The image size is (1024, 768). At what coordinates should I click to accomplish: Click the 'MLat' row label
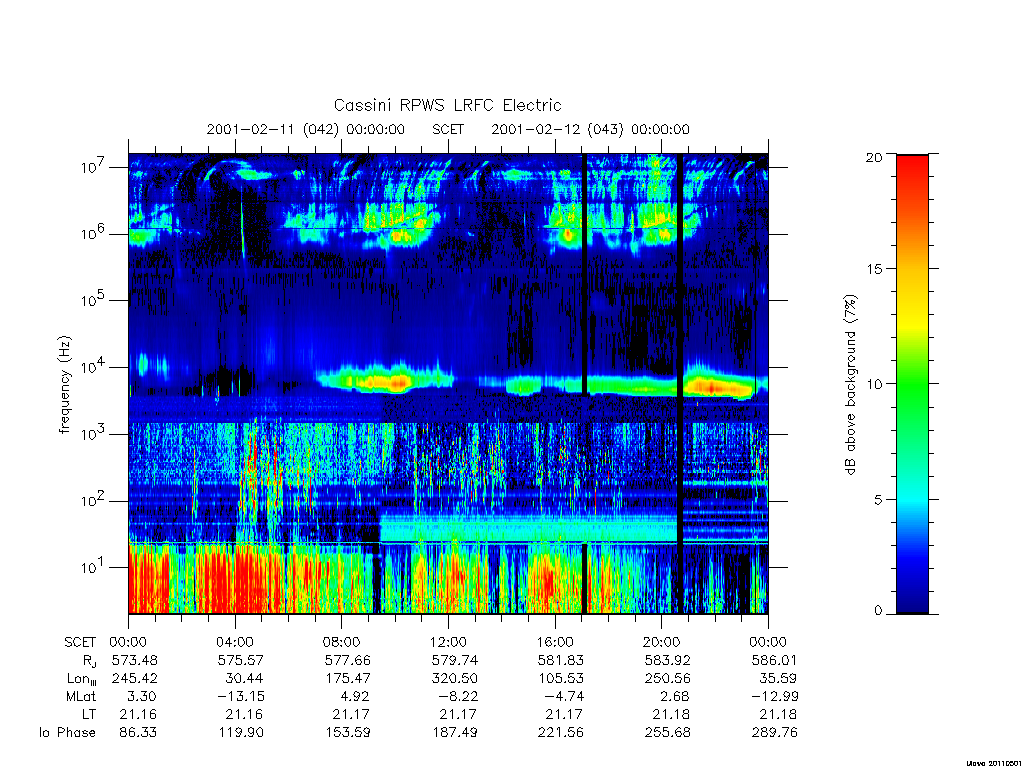(81, 697)
